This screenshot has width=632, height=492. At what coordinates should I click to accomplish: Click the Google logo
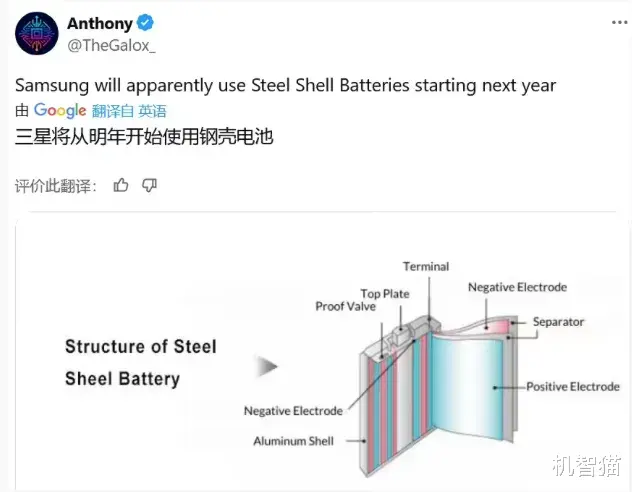coord(60,110)
